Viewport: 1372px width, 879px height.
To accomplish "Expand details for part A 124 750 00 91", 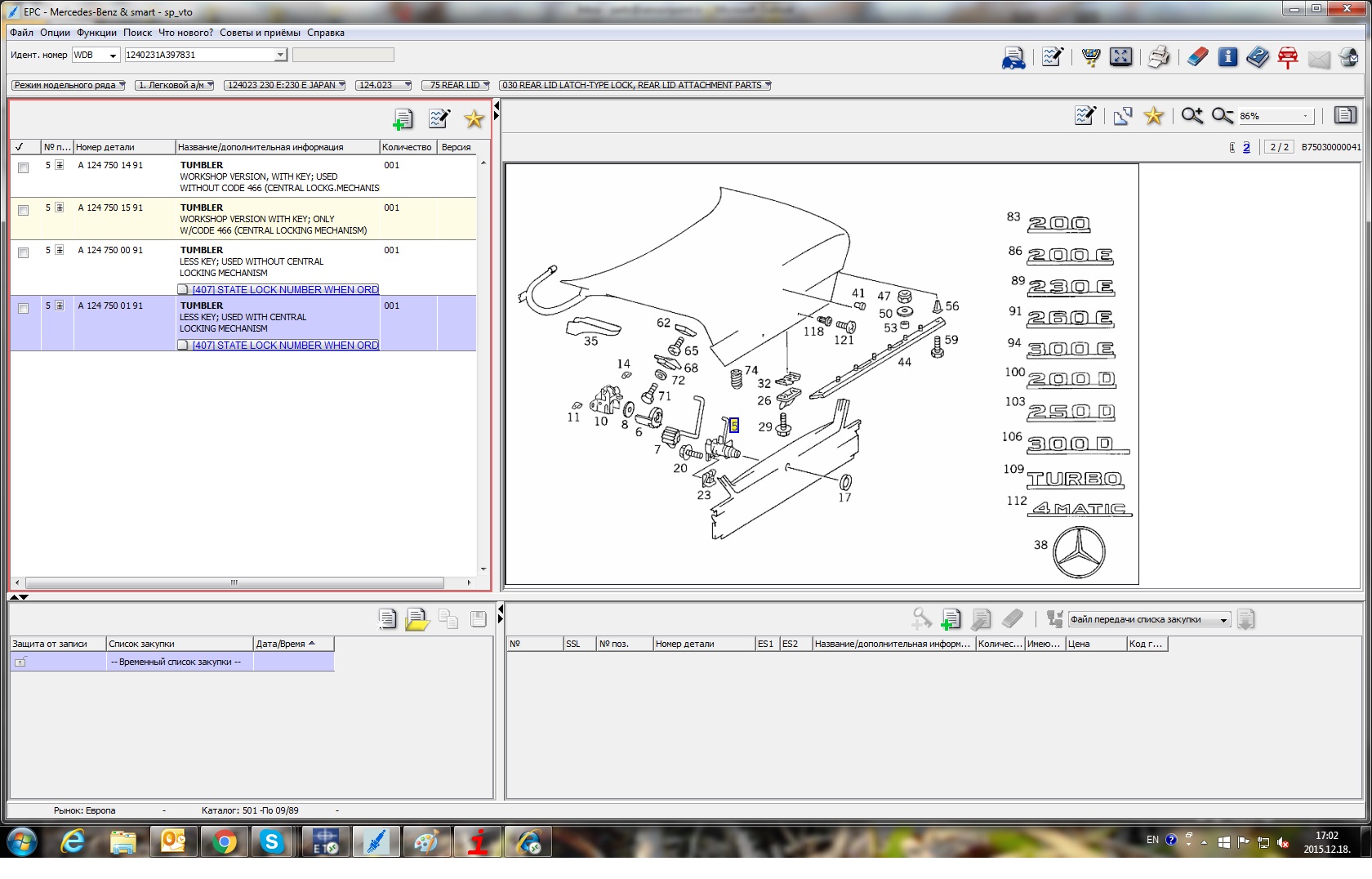I will click(60, 250).
